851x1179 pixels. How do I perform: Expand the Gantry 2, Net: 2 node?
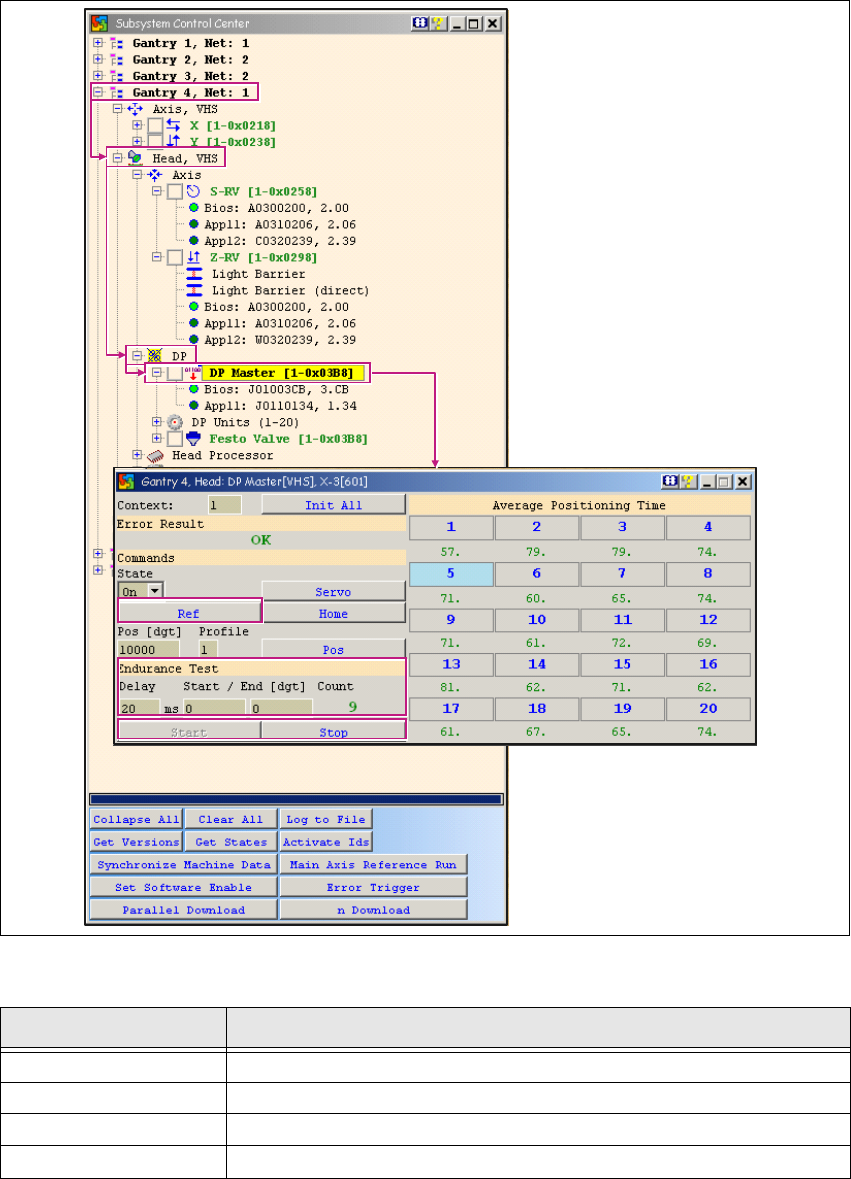pos(97,60)
